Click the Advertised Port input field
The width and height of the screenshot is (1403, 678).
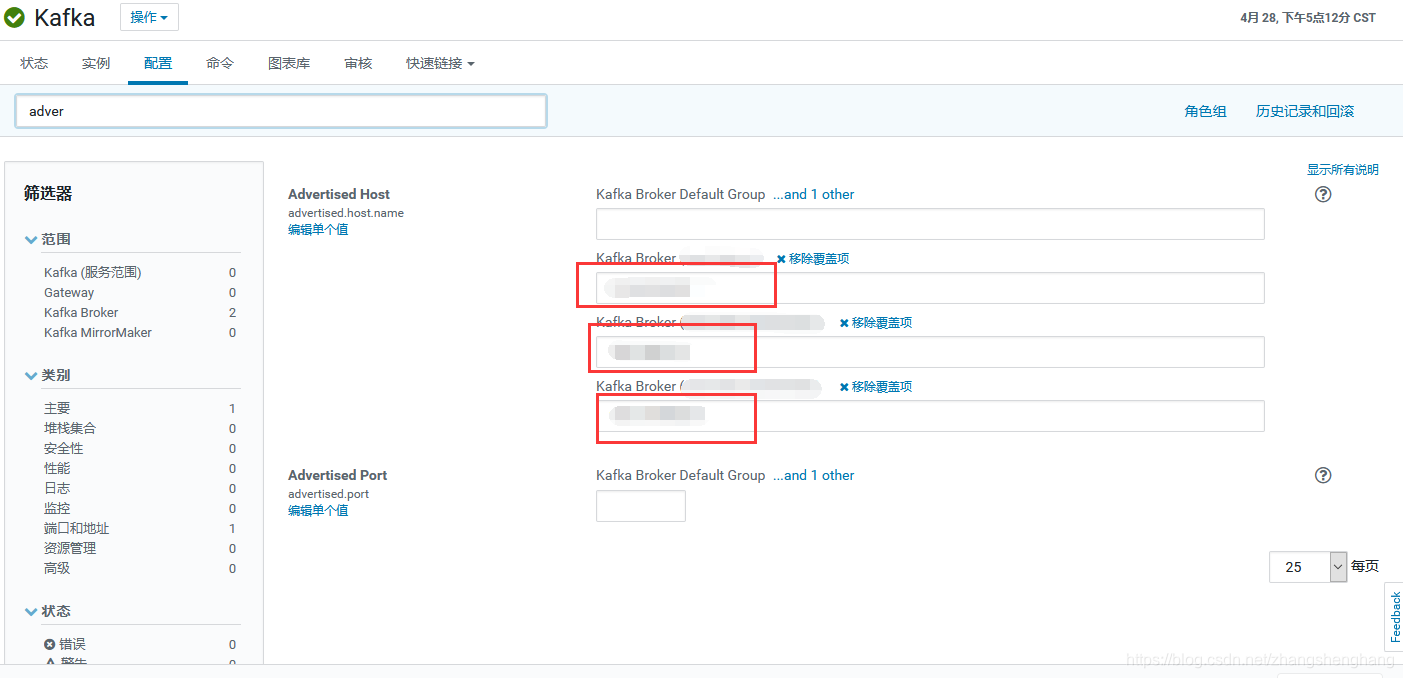[x=641, y=506]
